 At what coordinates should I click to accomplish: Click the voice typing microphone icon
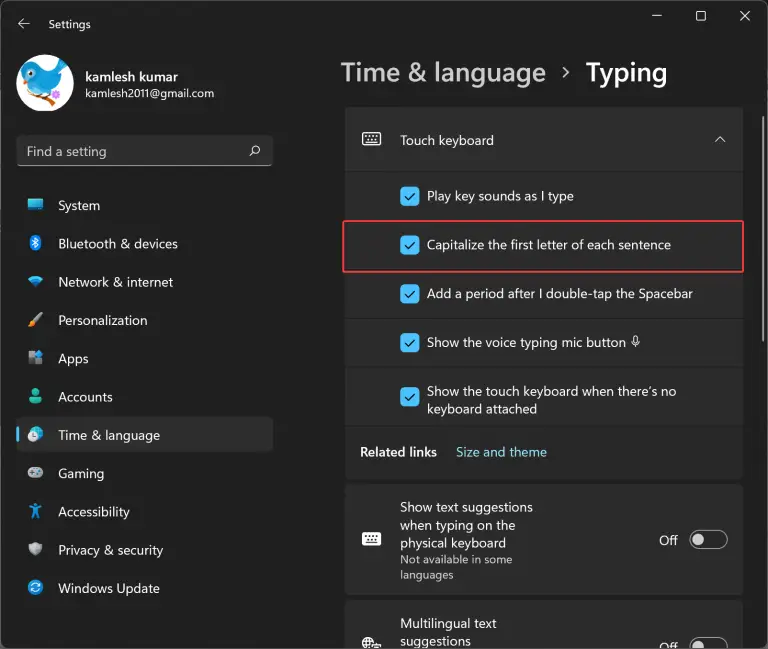(635, 341)
